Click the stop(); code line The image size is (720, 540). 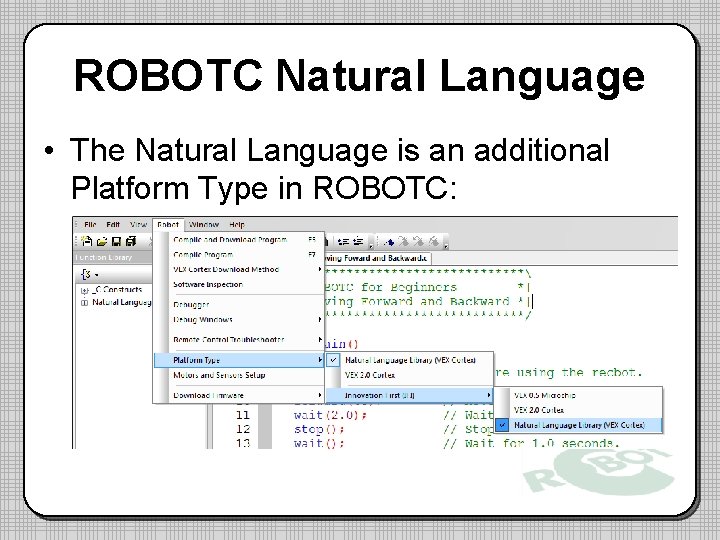(x=319, y=430)
